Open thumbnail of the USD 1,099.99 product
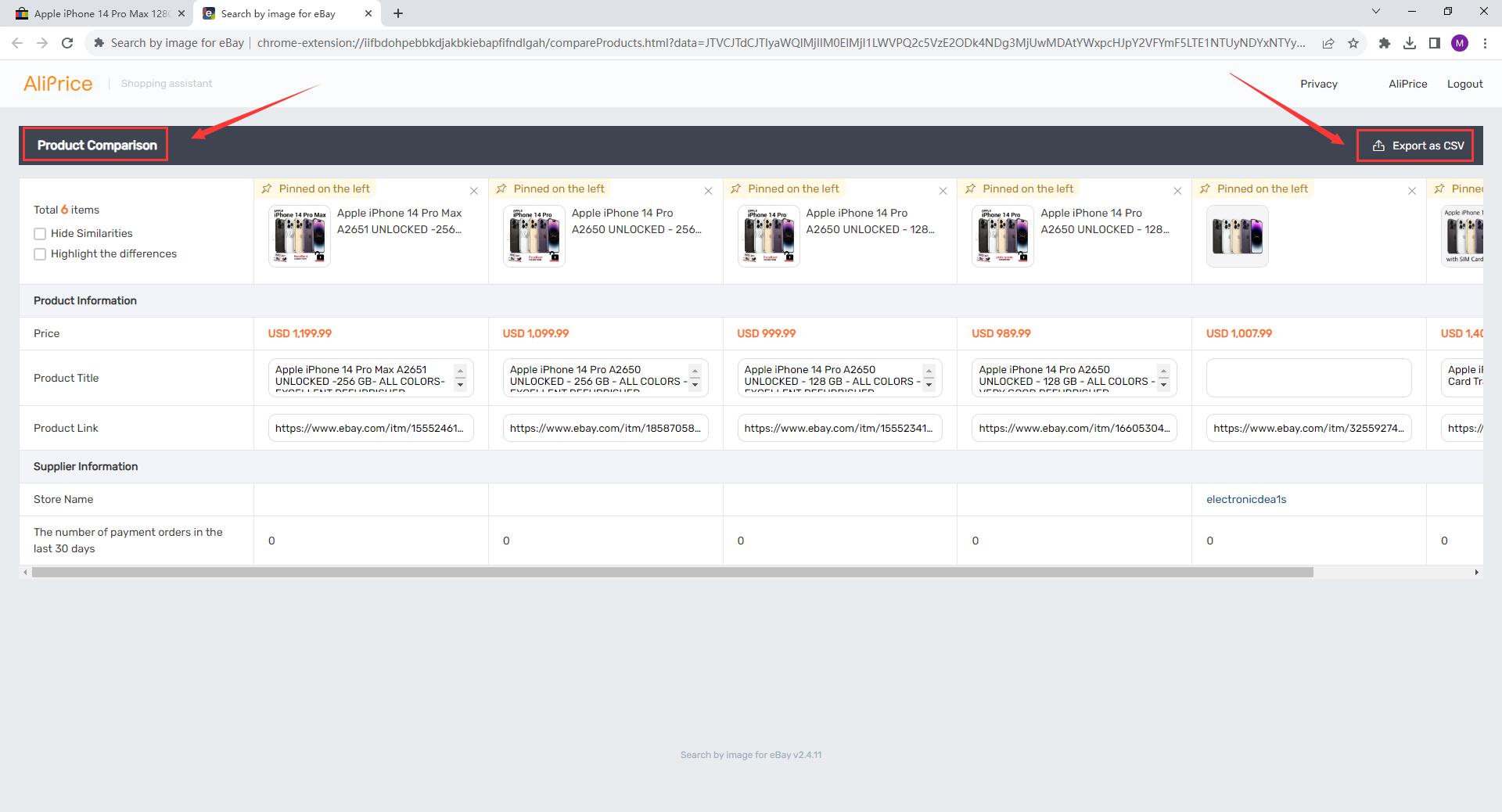1502x812 pixels. [534, 236]
